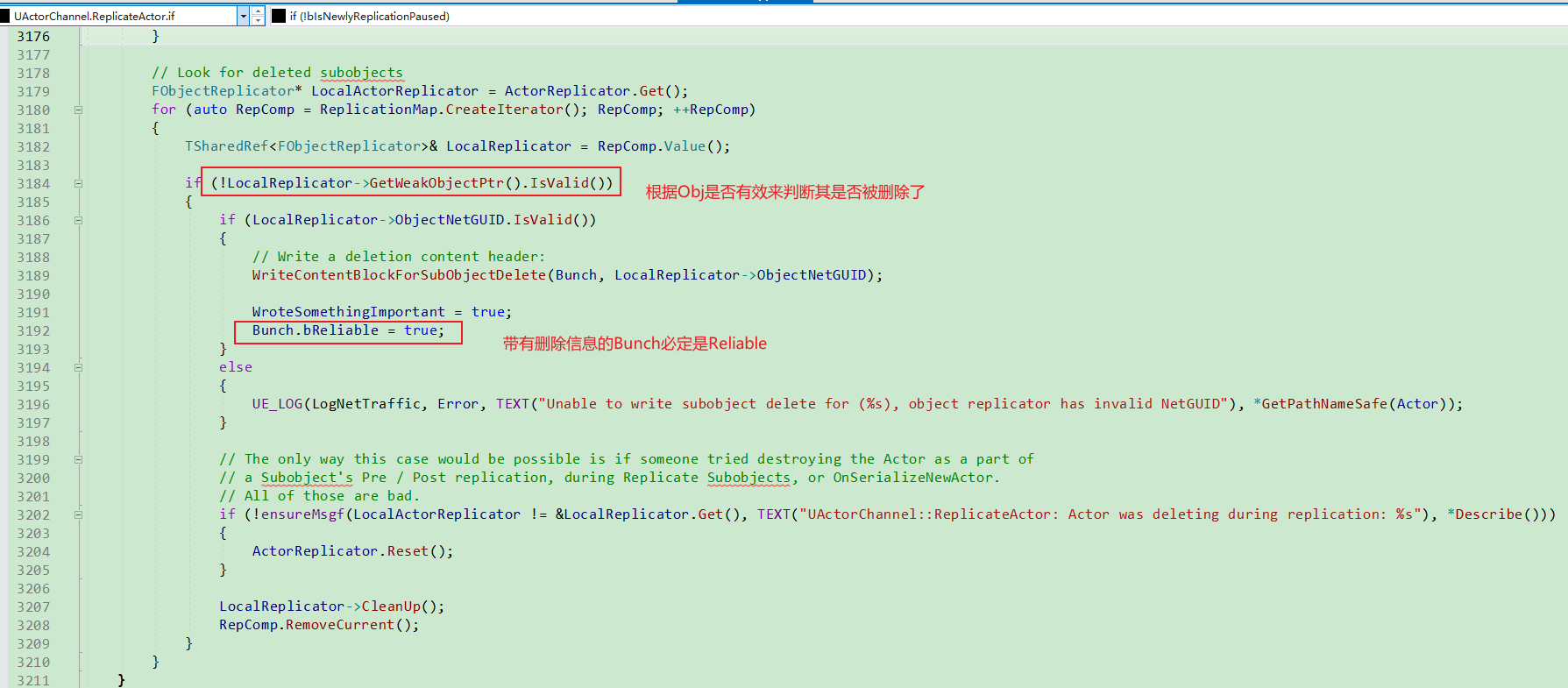Click LocalActorReplicator identifier on line 3179
The height and width of the screenshot is (688, 1568).
coord(395,91)
